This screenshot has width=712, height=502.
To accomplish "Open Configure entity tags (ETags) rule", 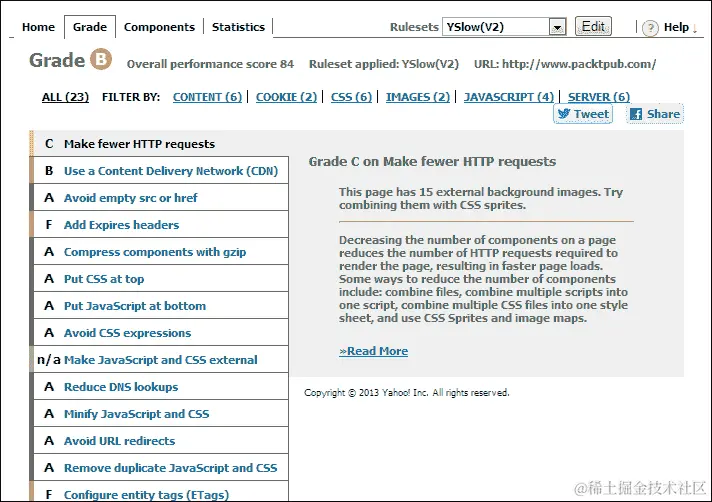I will [161, 492].
